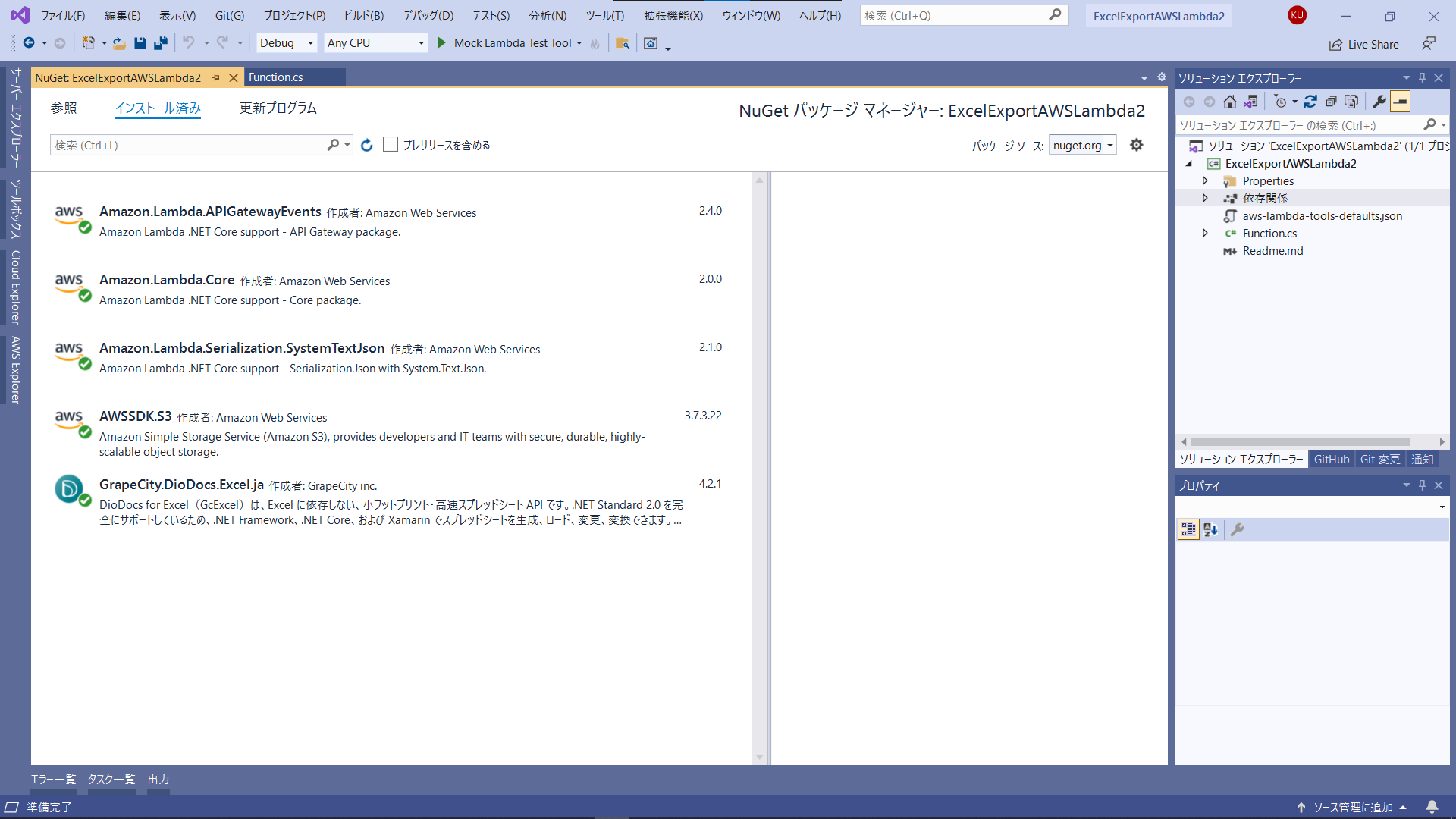
Task: Switch to the Git 変更 tab
Action: click(x=1380, y=459)
